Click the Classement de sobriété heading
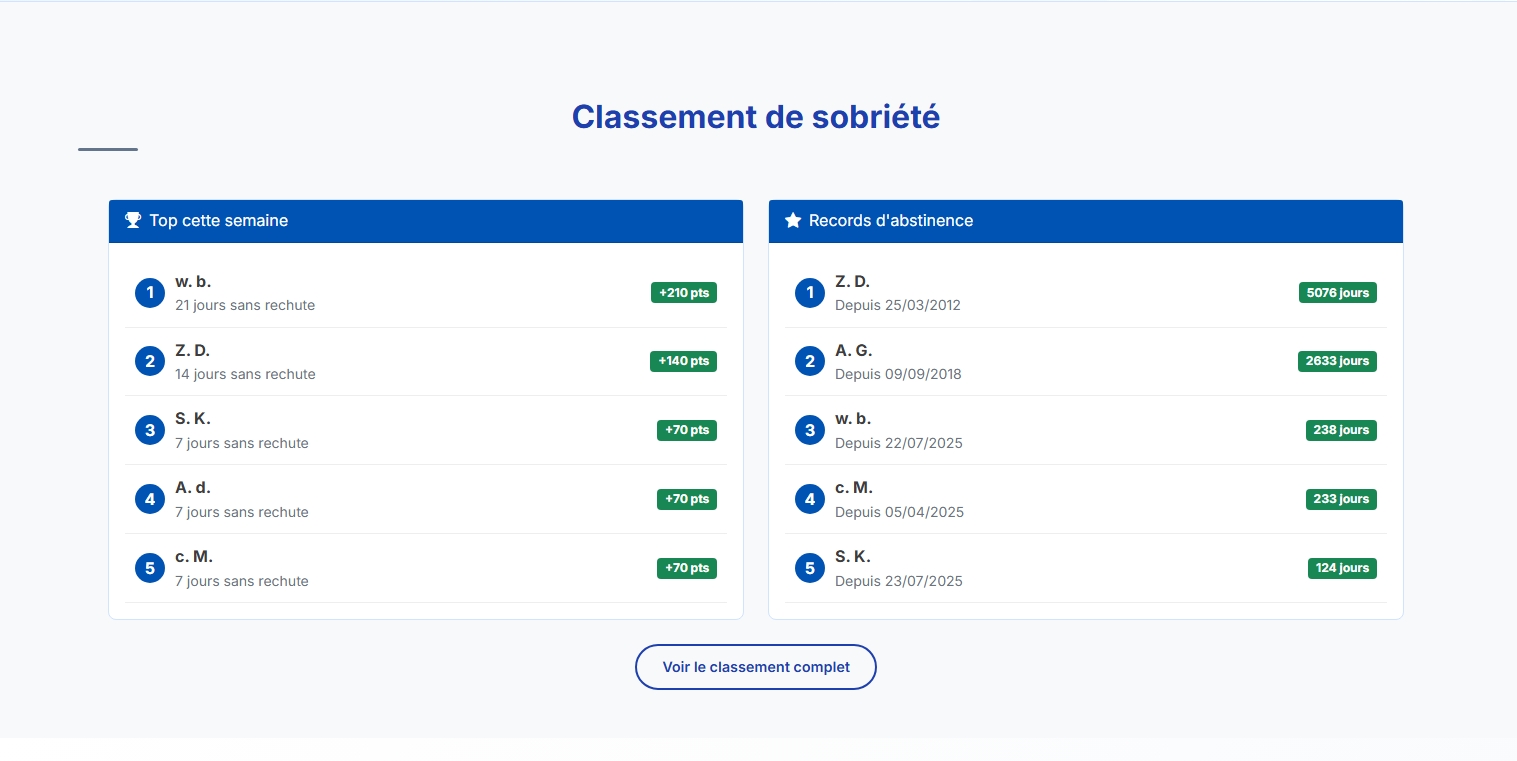 click(756, 117)
